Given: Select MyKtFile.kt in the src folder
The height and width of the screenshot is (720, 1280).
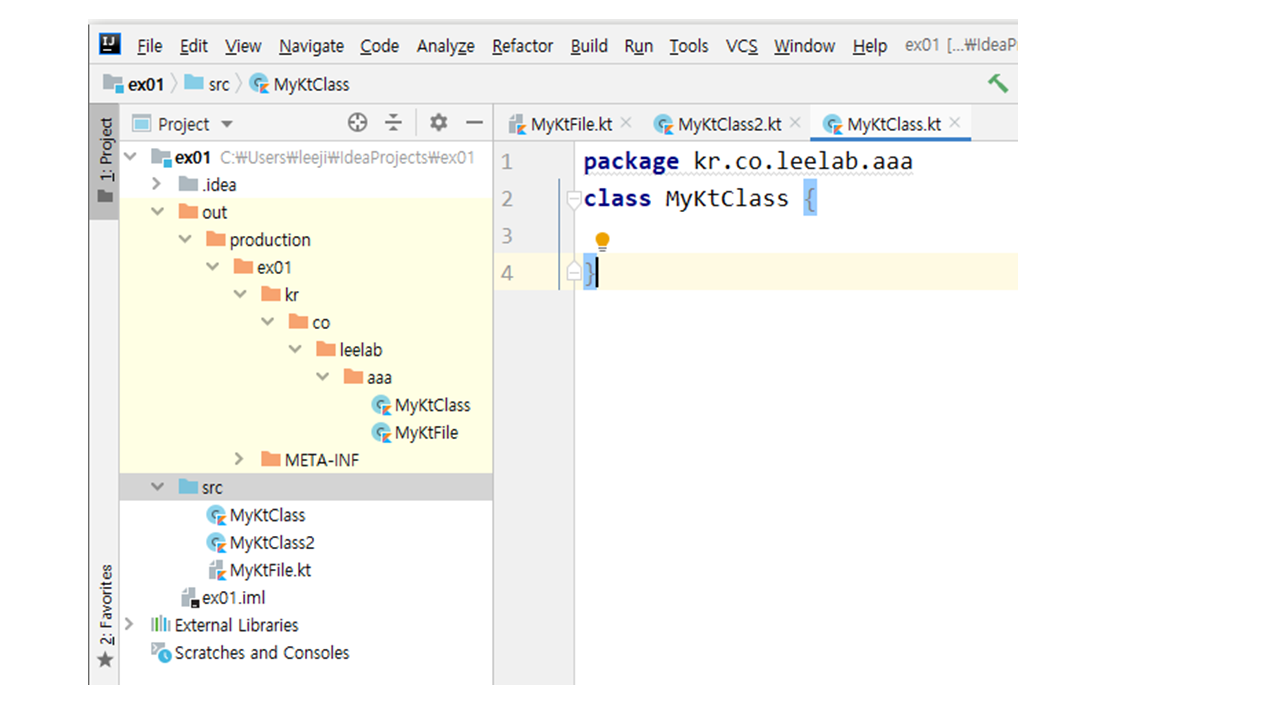Looking at the screenshot, I should [x=270, y=570].
